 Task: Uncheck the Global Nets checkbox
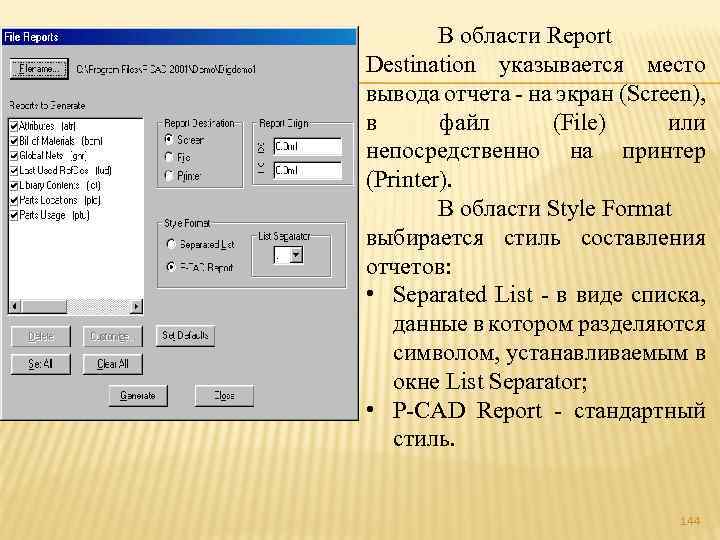point(14,156)
